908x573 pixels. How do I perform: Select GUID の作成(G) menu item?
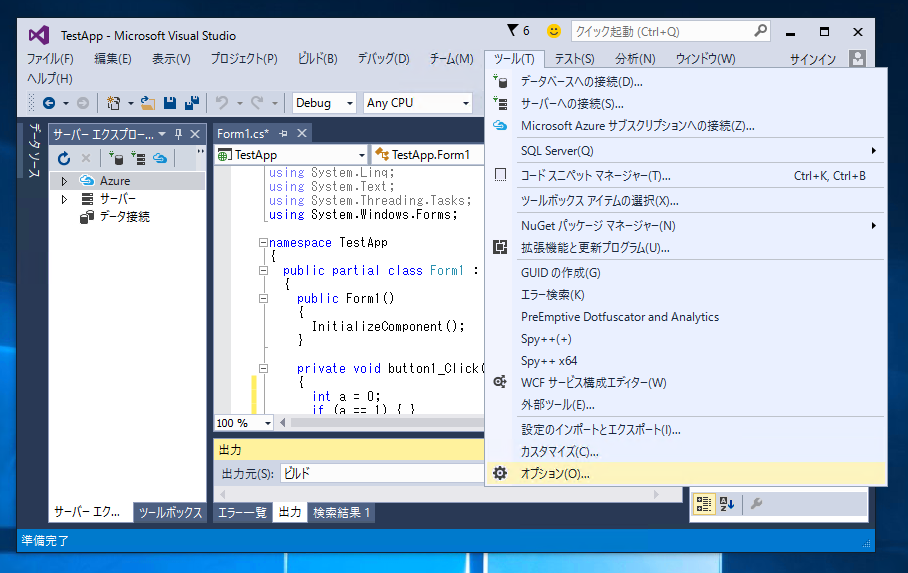click(686, 272)
